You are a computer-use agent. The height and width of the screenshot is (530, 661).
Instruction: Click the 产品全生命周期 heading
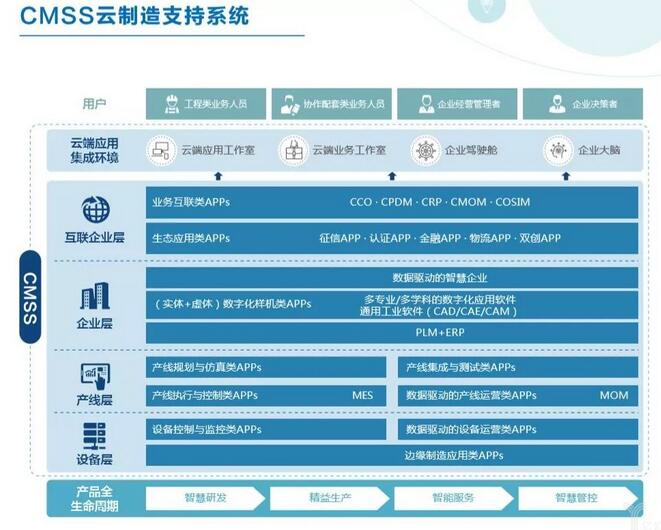click(94, 499)
